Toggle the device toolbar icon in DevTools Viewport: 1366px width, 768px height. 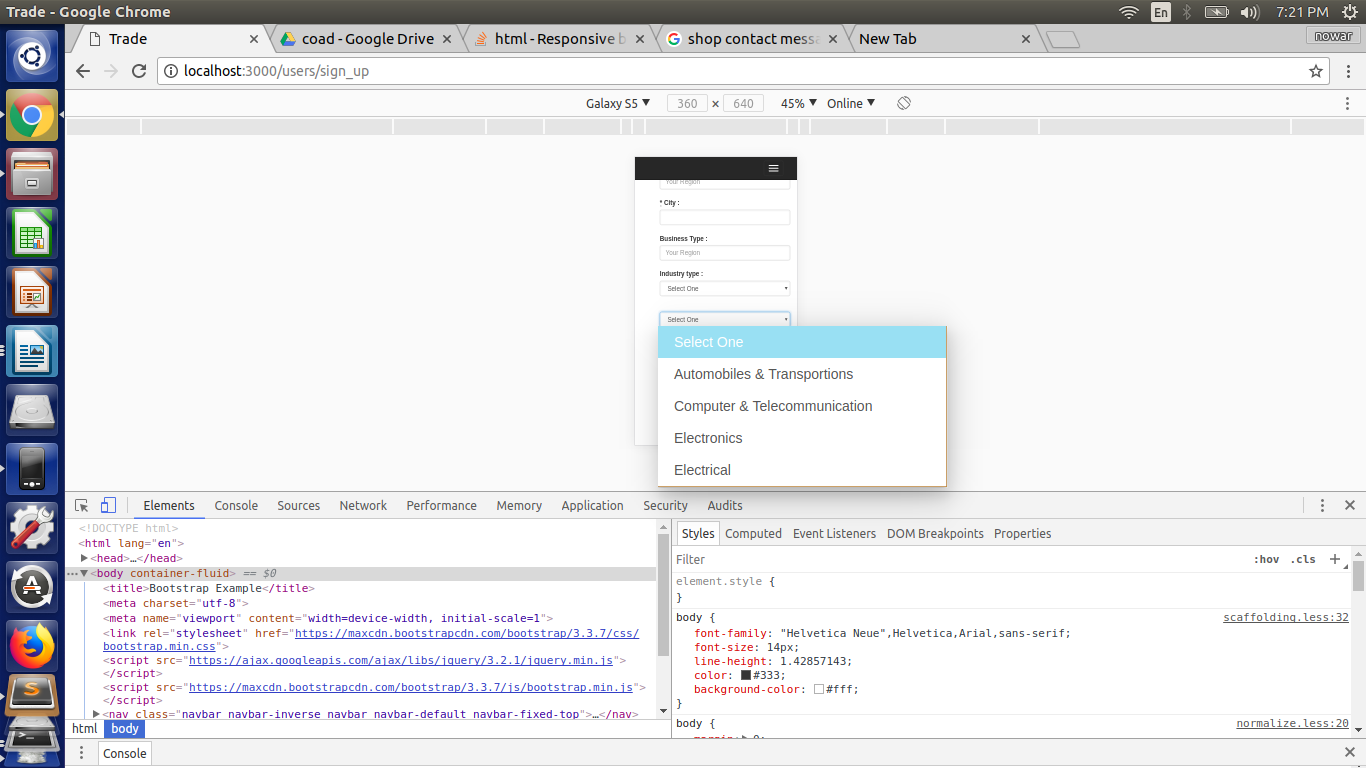coord(108,506)
